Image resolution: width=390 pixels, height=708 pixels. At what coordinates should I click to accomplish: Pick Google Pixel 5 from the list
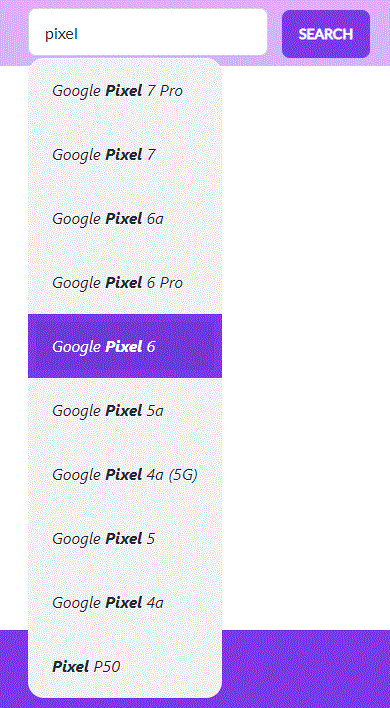(x=125, y=538)
